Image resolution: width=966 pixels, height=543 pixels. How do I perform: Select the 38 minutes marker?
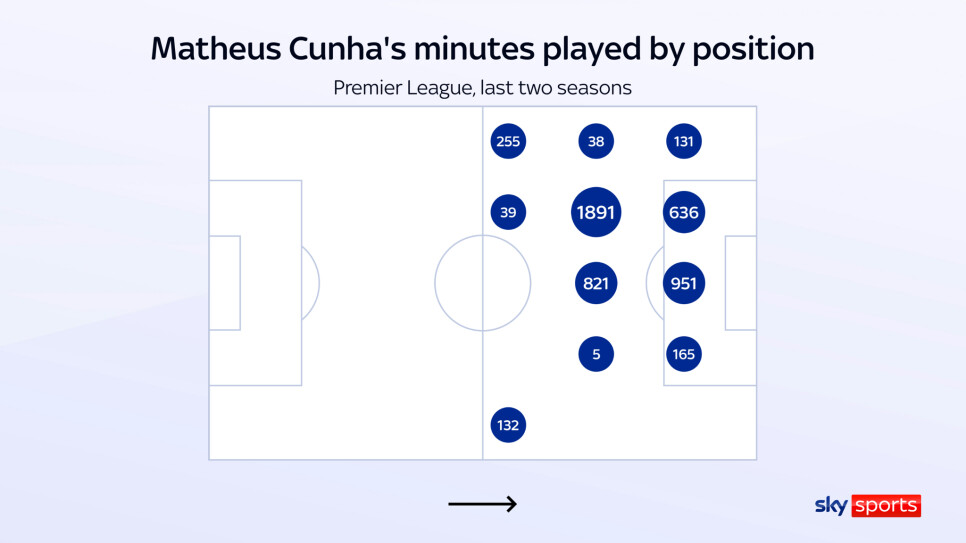(x=596, y=142)
